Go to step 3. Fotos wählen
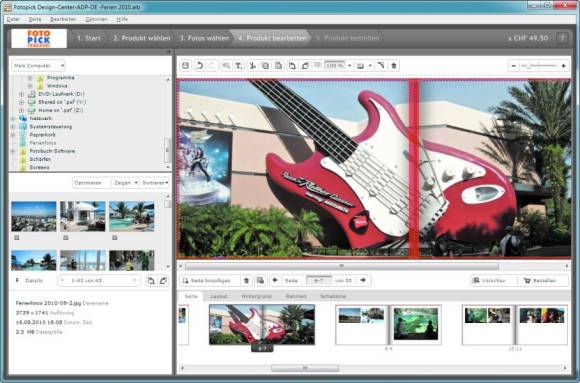The image size is (580, 383). [204, 38]
